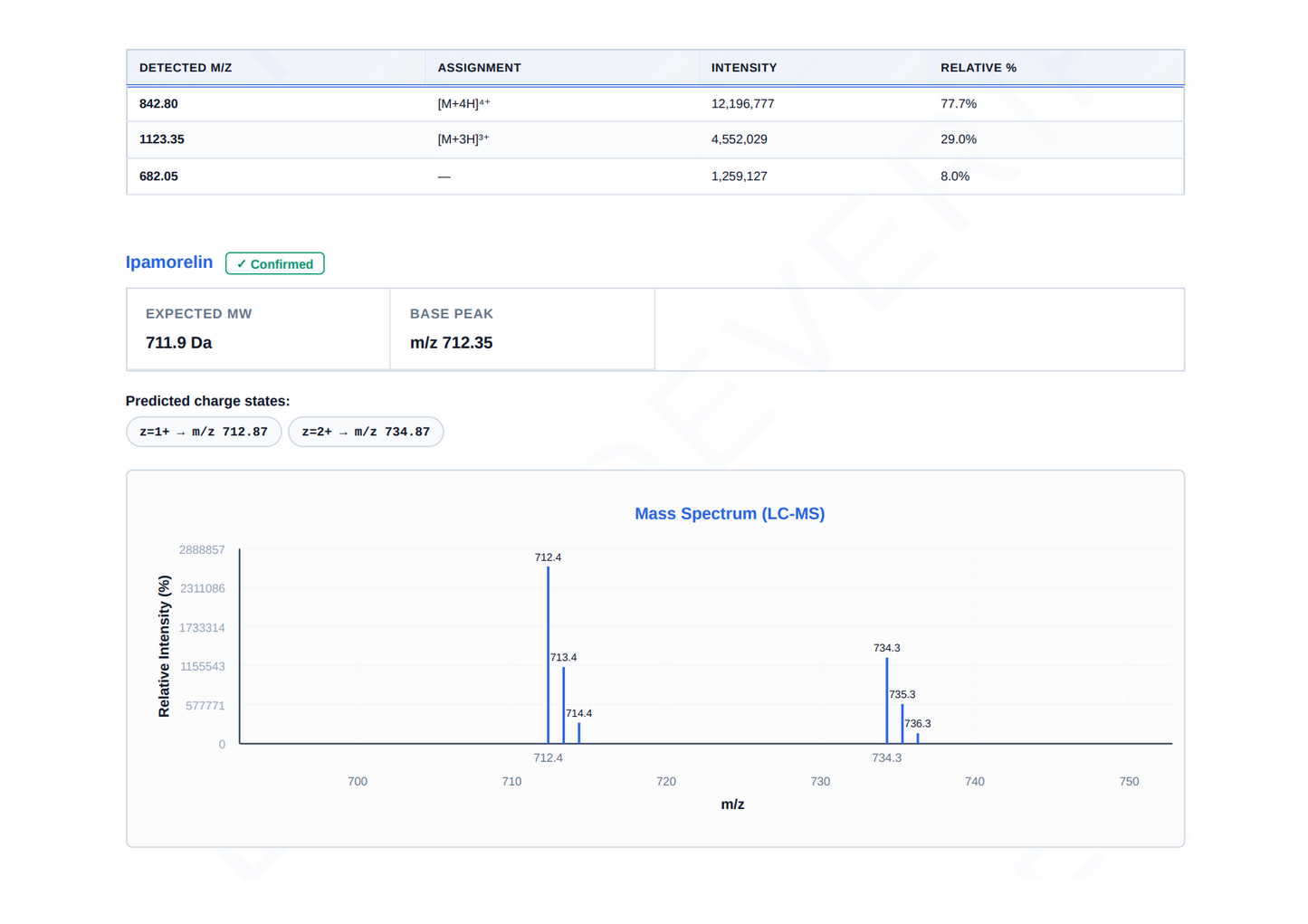
Task: Select the z=2+ m/z 734.87 chip
Action: [x=366, y=432]
